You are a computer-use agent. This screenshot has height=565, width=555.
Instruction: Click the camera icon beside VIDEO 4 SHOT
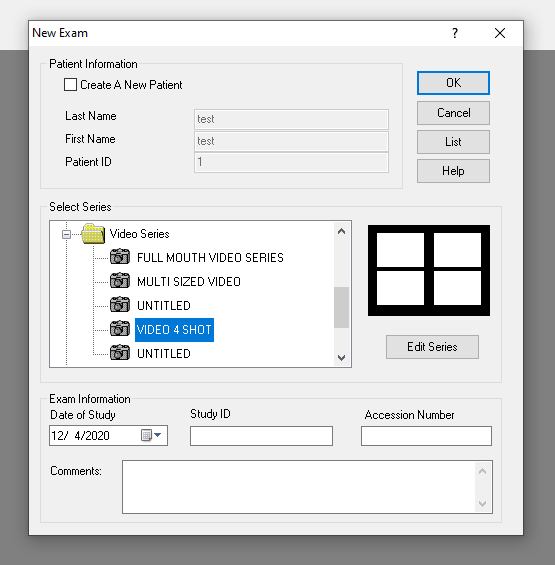[120, 329]
